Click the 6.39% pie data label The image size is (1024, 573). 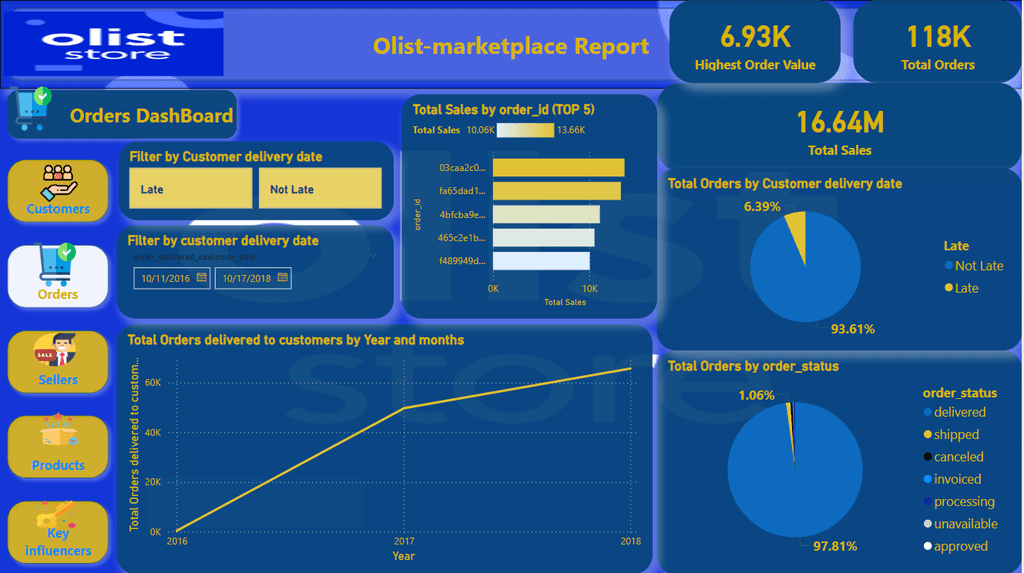tap(762, 206)
